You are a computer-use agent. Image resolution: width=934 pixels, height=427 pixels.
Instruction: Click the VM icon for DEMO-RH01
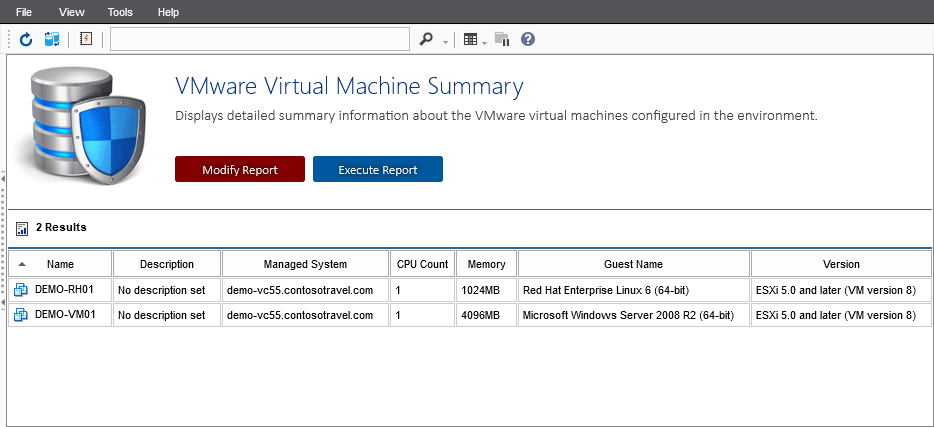pos(21,291)
